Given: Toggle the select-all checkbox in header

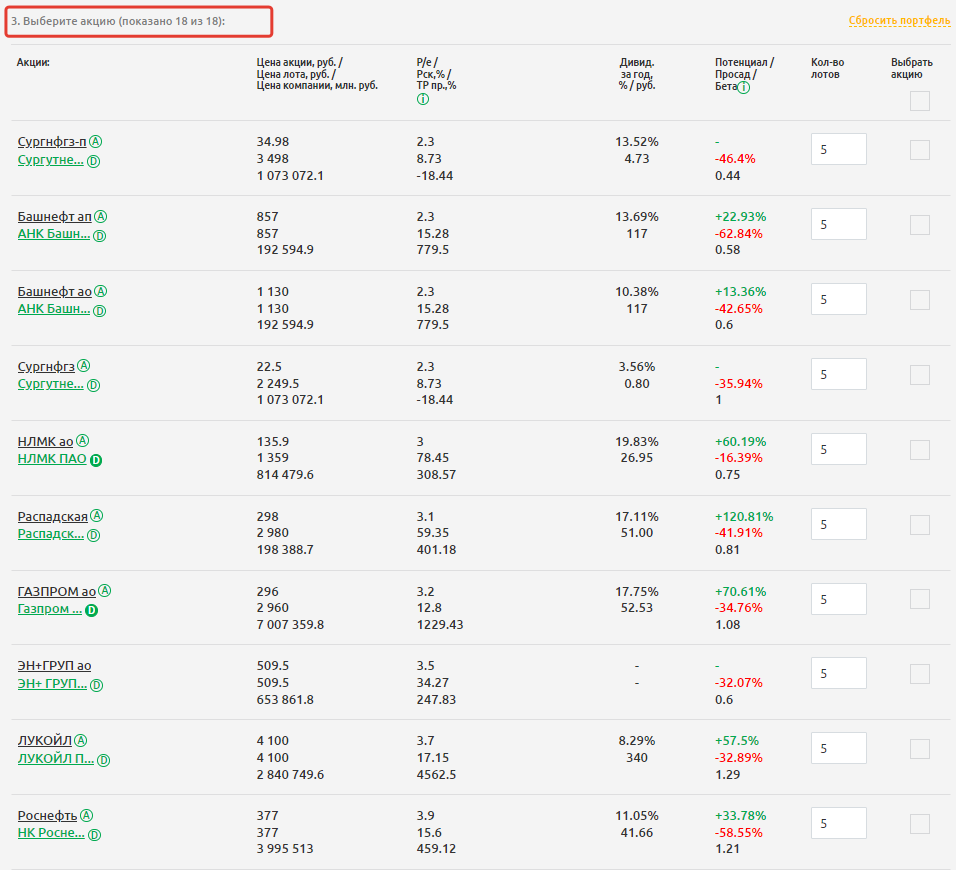Looking at the screenshot, I should pos(919,101).
